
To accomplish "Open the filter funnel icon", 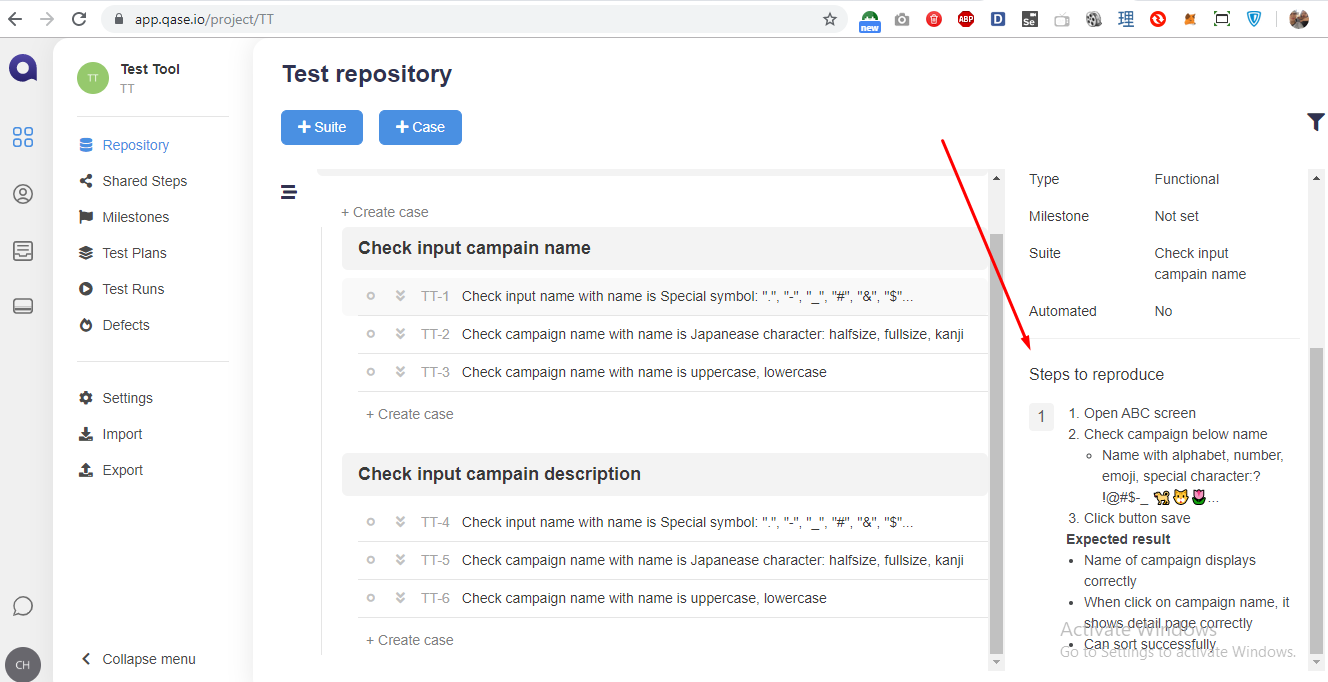I will [x=1316, y=122].
